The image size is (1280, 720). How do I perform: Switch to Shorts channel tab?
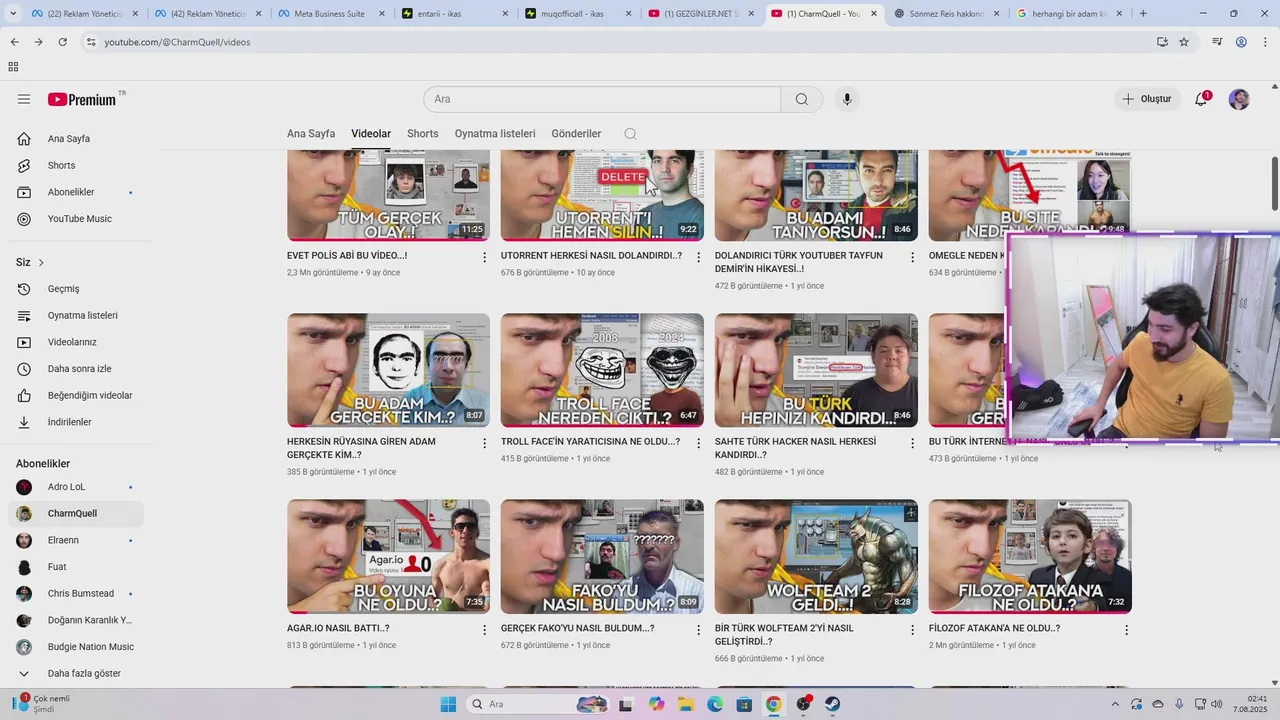coord(423,134)
